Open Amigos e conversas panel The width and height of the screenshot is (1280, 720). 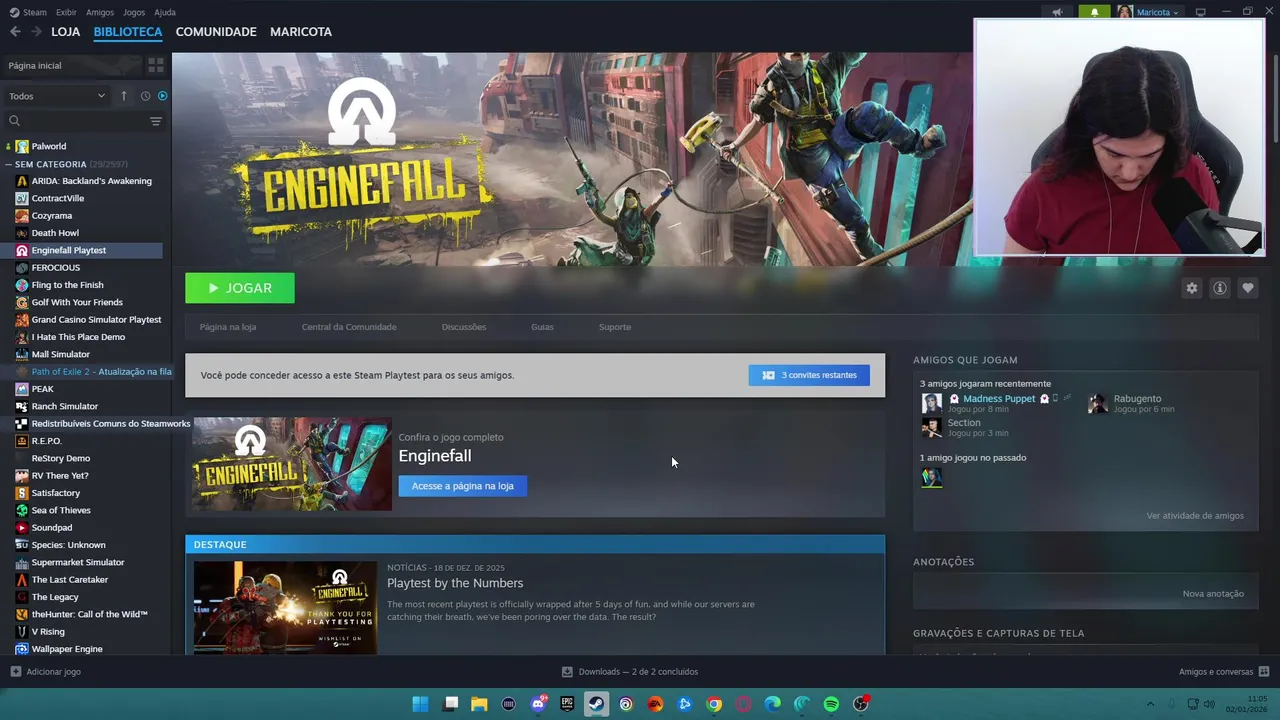coord(1224,672)
